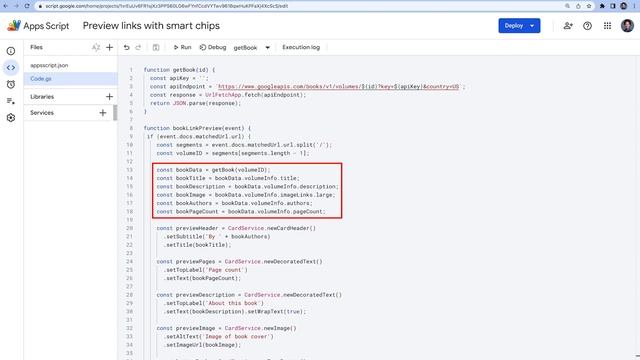The height and width of the screenshot is (360, 640).
Task: Open the getBook function selector dropdown
Action: 251,48
